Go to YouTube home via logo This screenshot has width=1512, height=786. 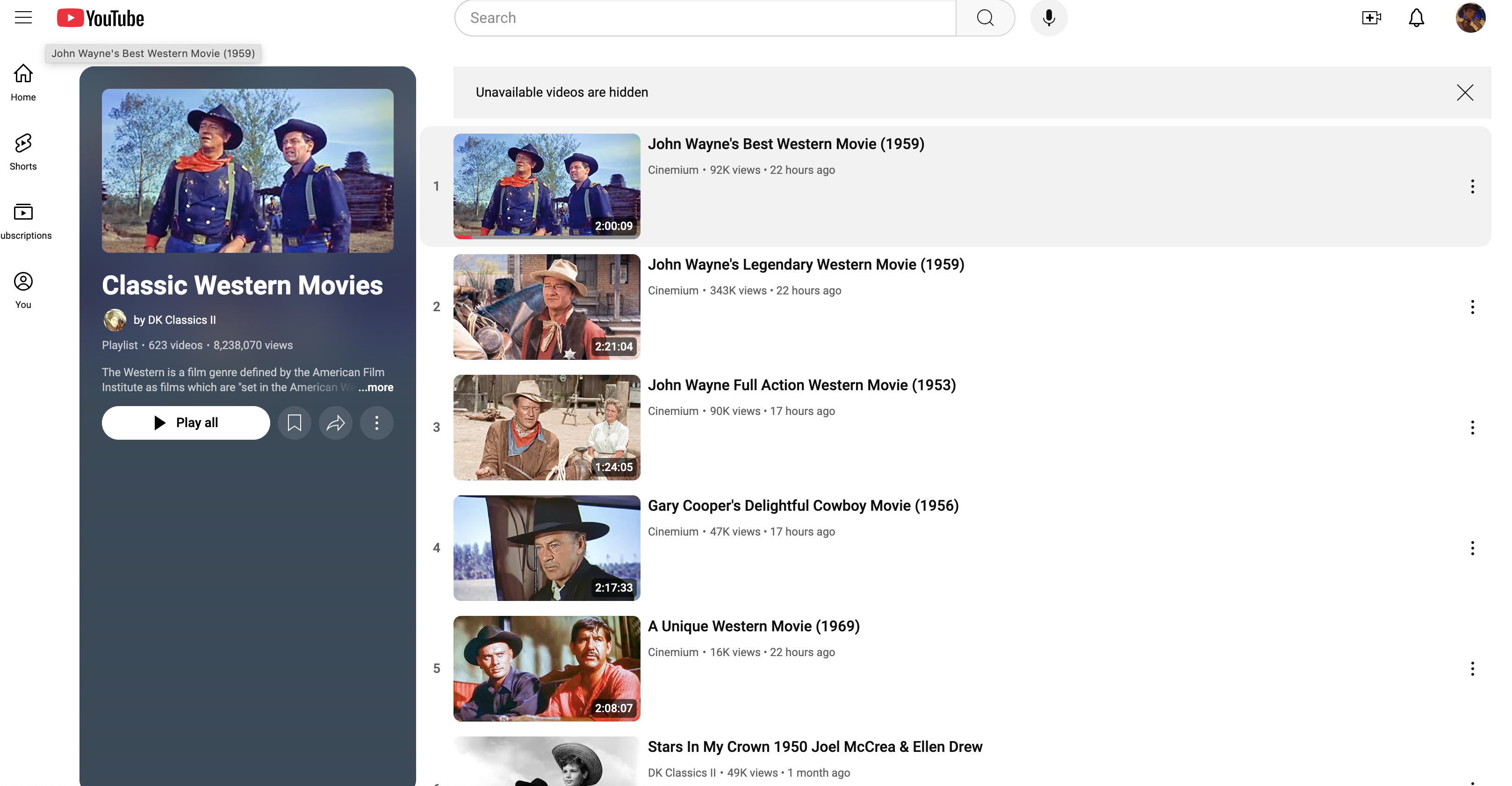tap(101, 18)
